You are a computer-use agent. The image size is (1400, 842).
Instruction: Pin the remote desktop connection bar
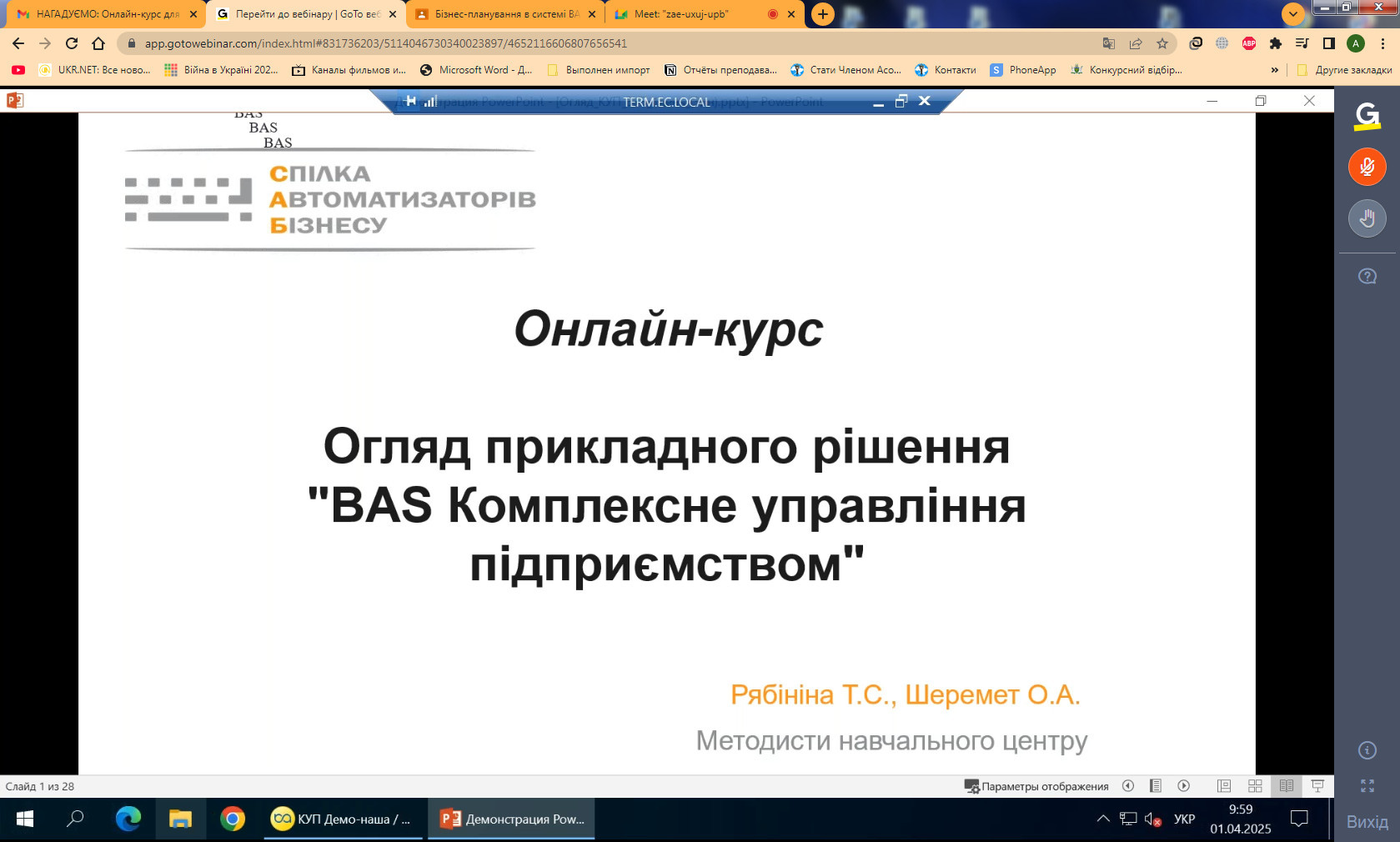pos(410,101)
